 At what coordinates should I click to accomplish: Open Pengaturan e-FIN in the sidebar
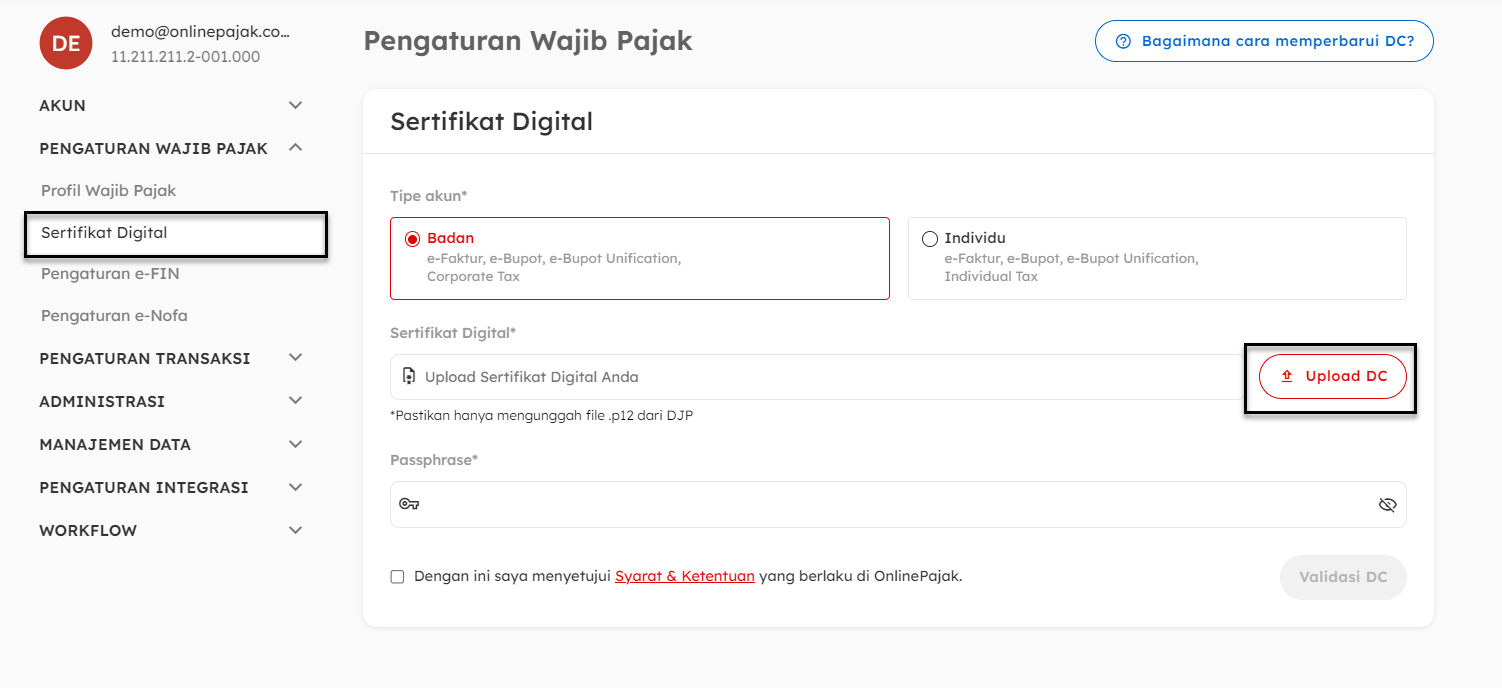pos(110,273)
